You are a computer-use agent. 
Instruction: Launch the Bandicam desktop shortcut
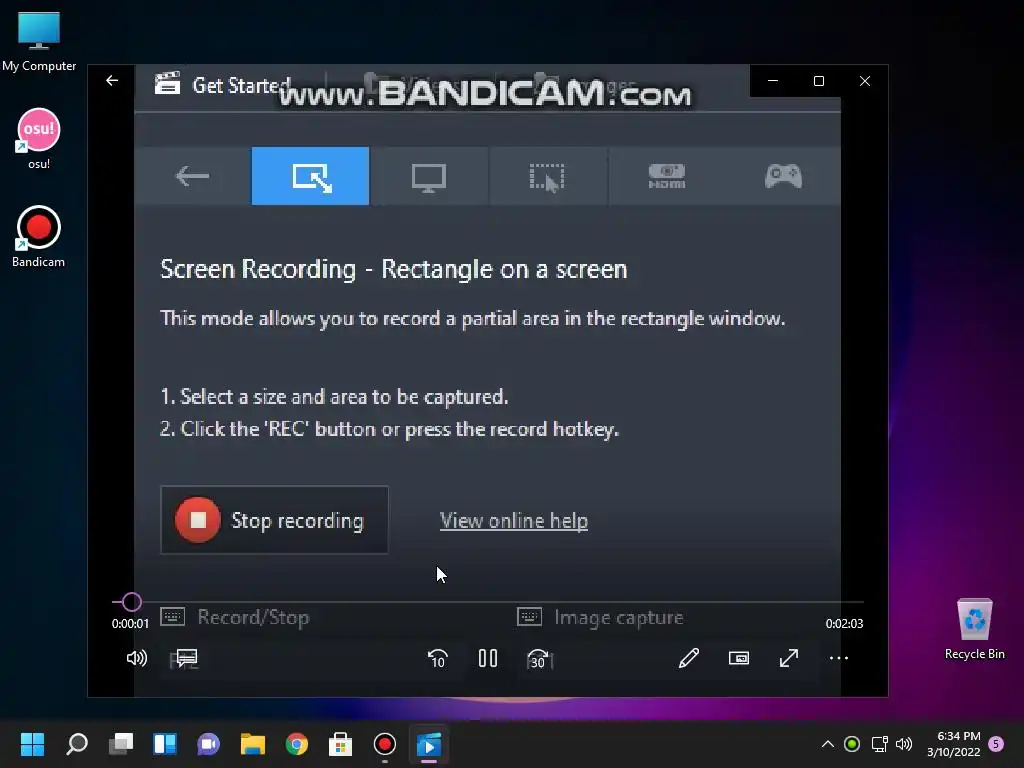coord(39,237)
